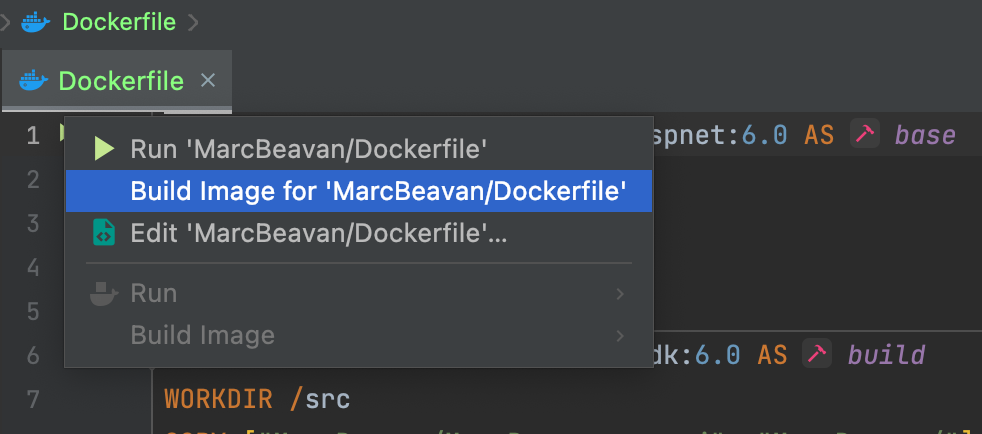Click the hammer icon next to the build stage
This screenshot has width=982, height=434.
[818, 354]
